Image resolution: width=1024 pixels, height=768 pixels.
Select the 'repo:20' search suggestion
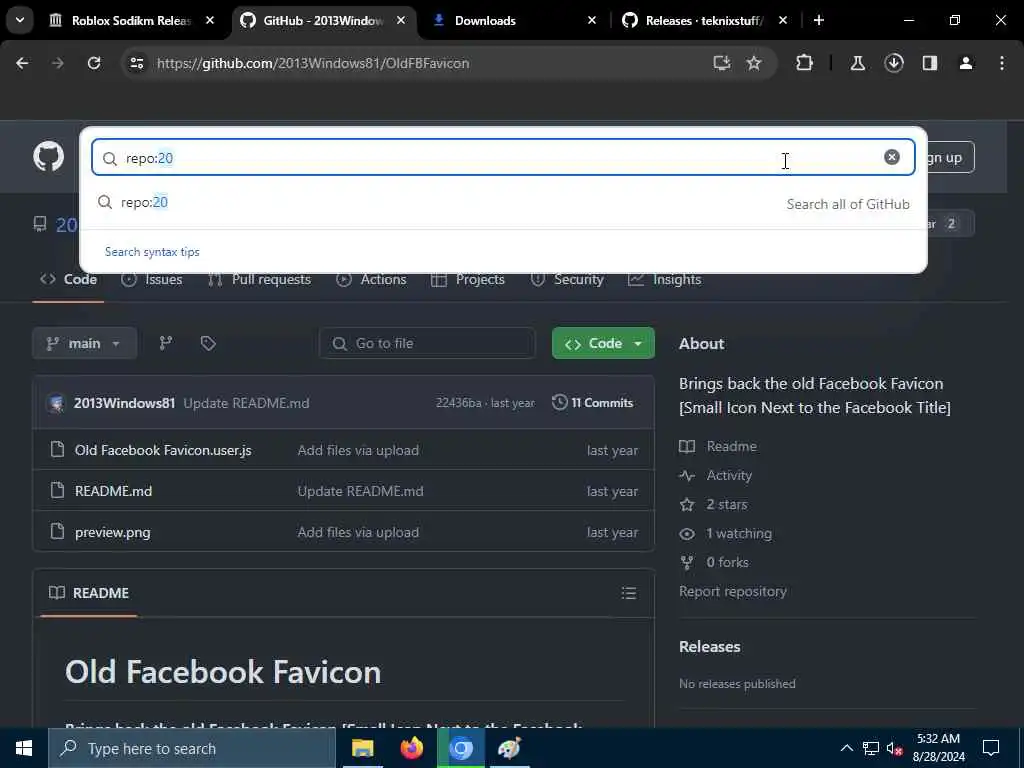[x=503, y=203]
